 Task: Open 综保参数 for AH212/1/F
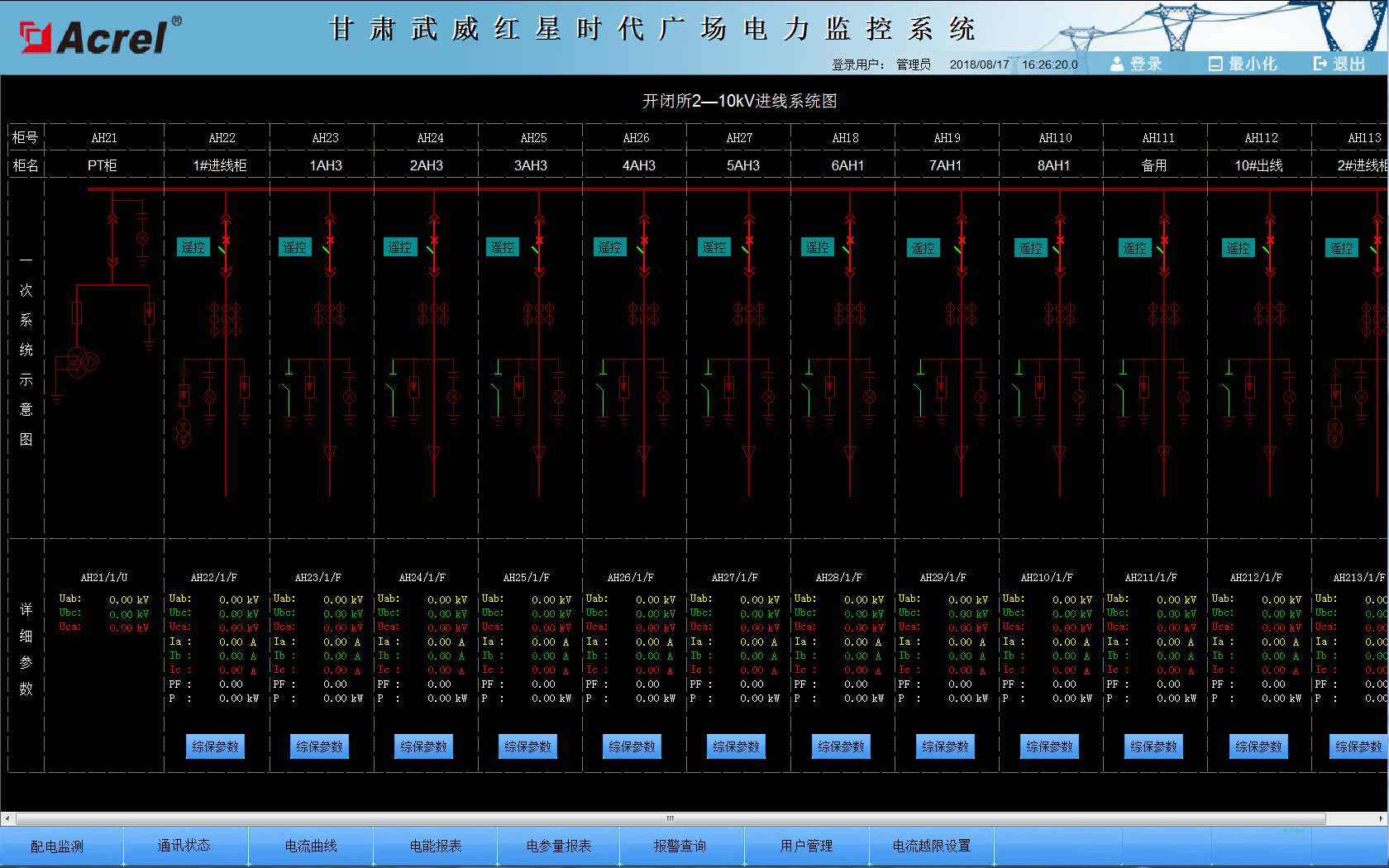[x=1259, y=746]
